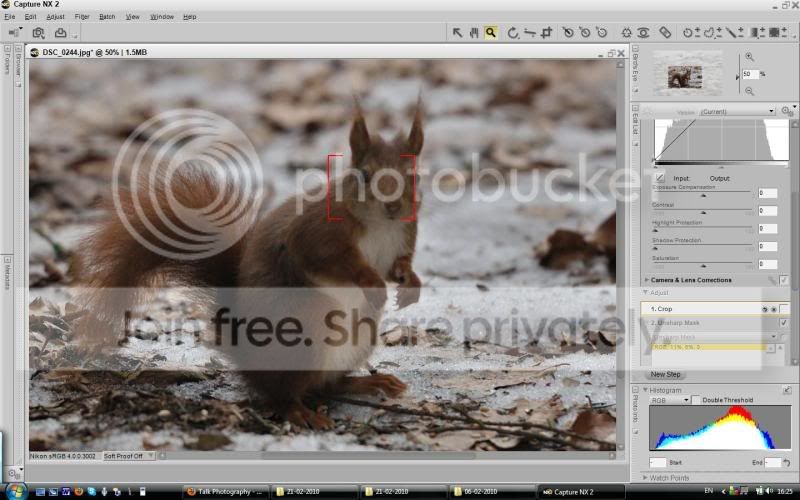
Task: Open the File menu
Action: pyautogui.click(x=10, y=17)
